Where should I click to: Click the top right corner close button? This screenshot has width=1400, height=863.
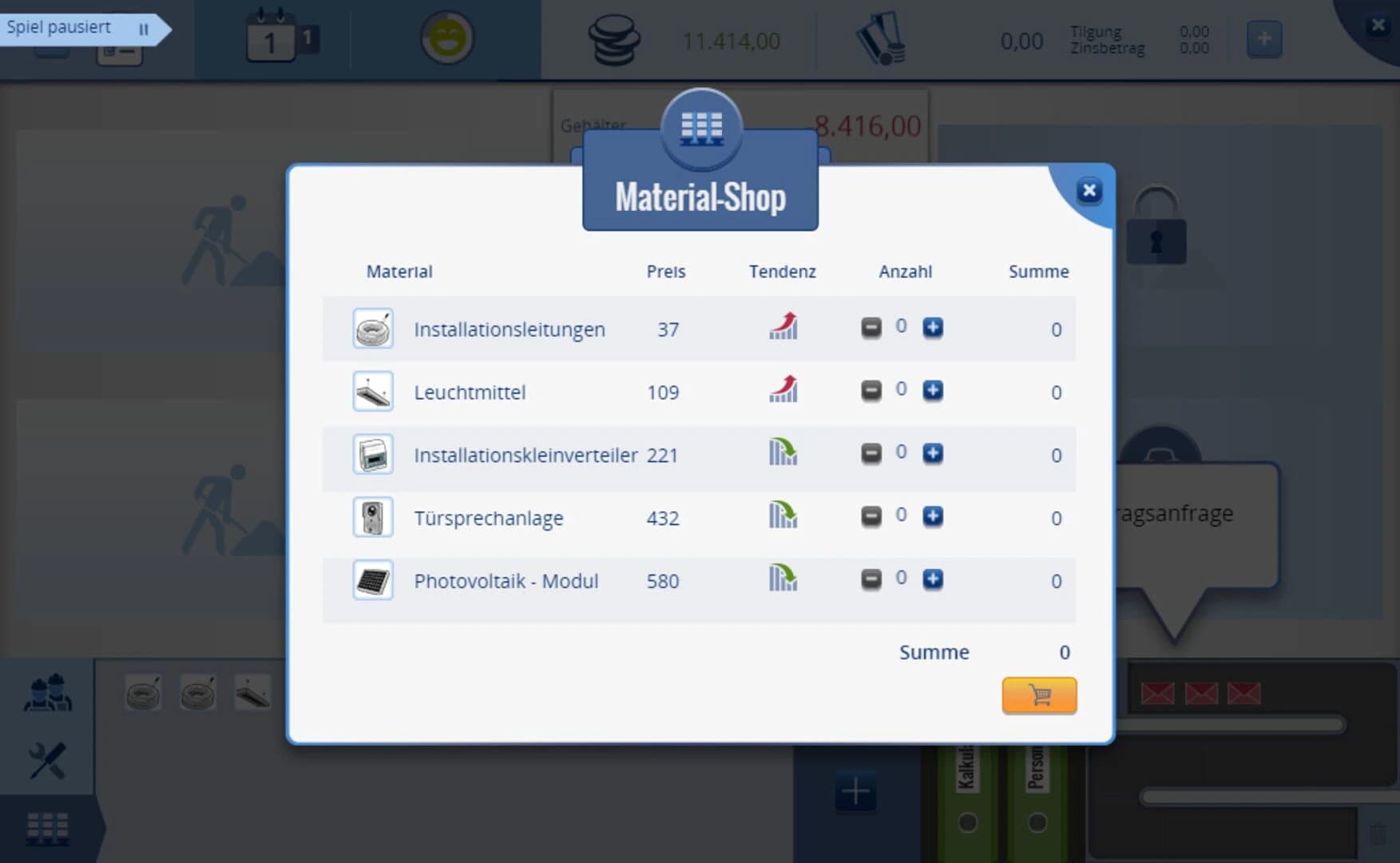pyautogui.click(x=1378, y=25)
